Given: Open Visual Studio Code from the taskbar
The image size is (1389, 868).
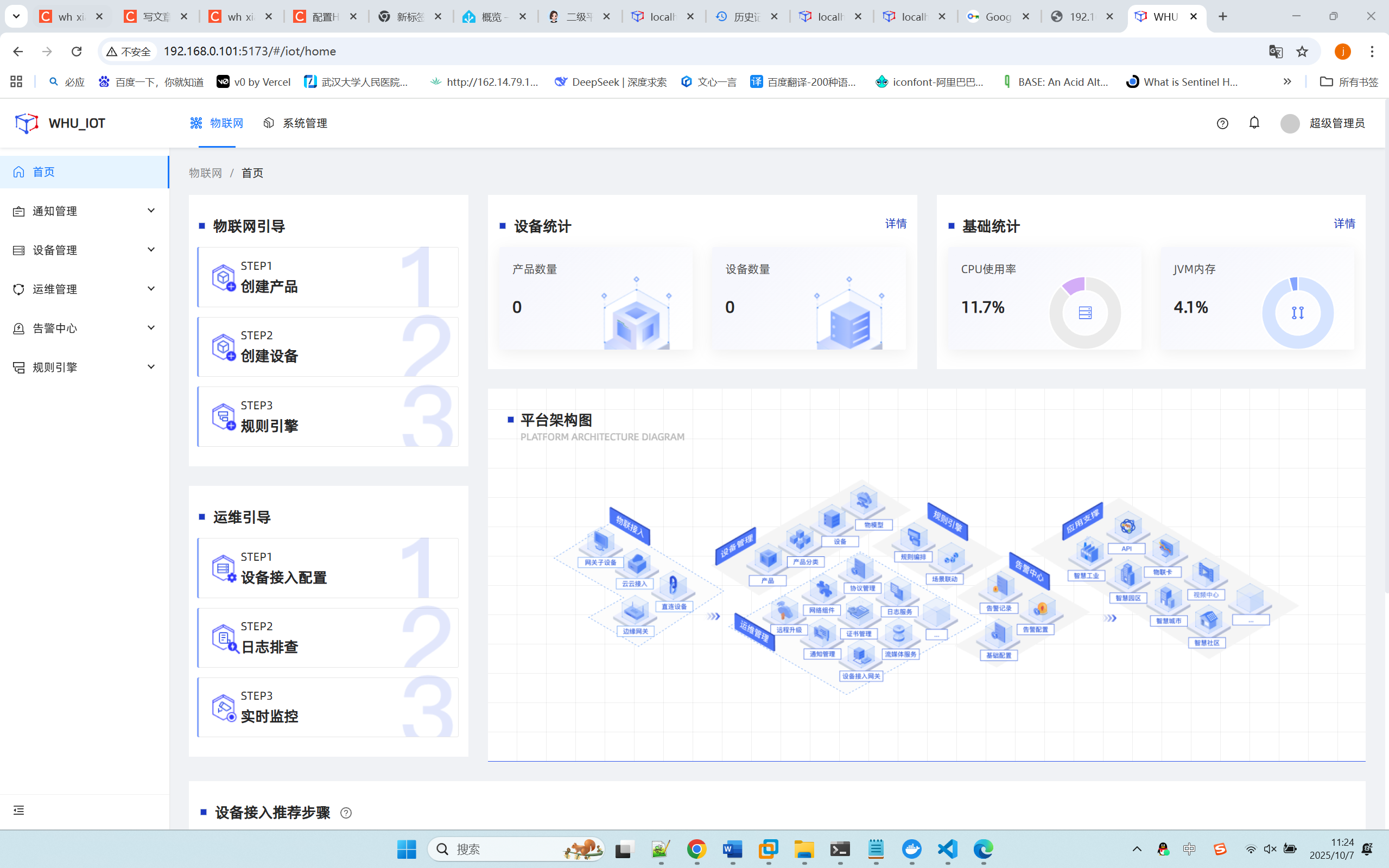Looking at the screenshot, I should point(948,848).
